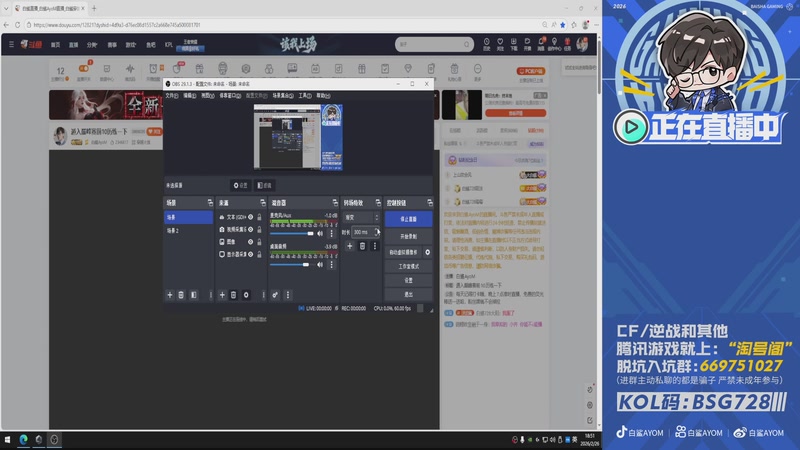Open OBS Tools menu
Screen dimensions: 800x450
click(x=305, y=95)
